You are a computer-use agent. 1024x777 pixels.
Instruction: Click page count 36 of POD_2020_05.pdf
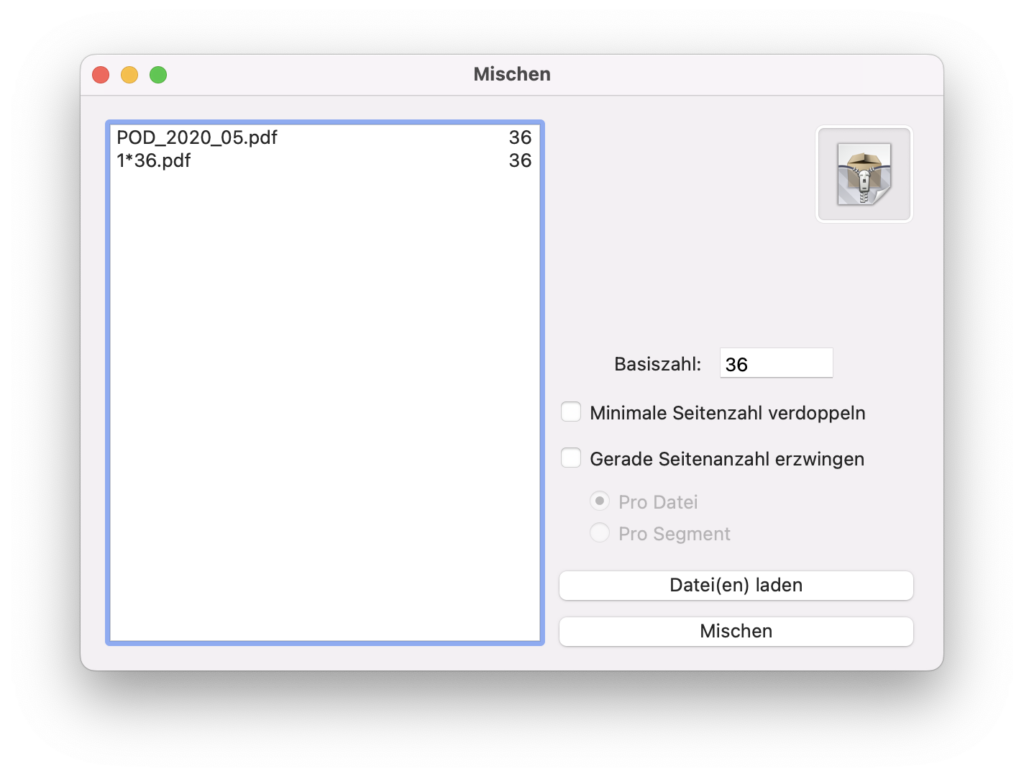pyautogui.click(x=520, y=137)
